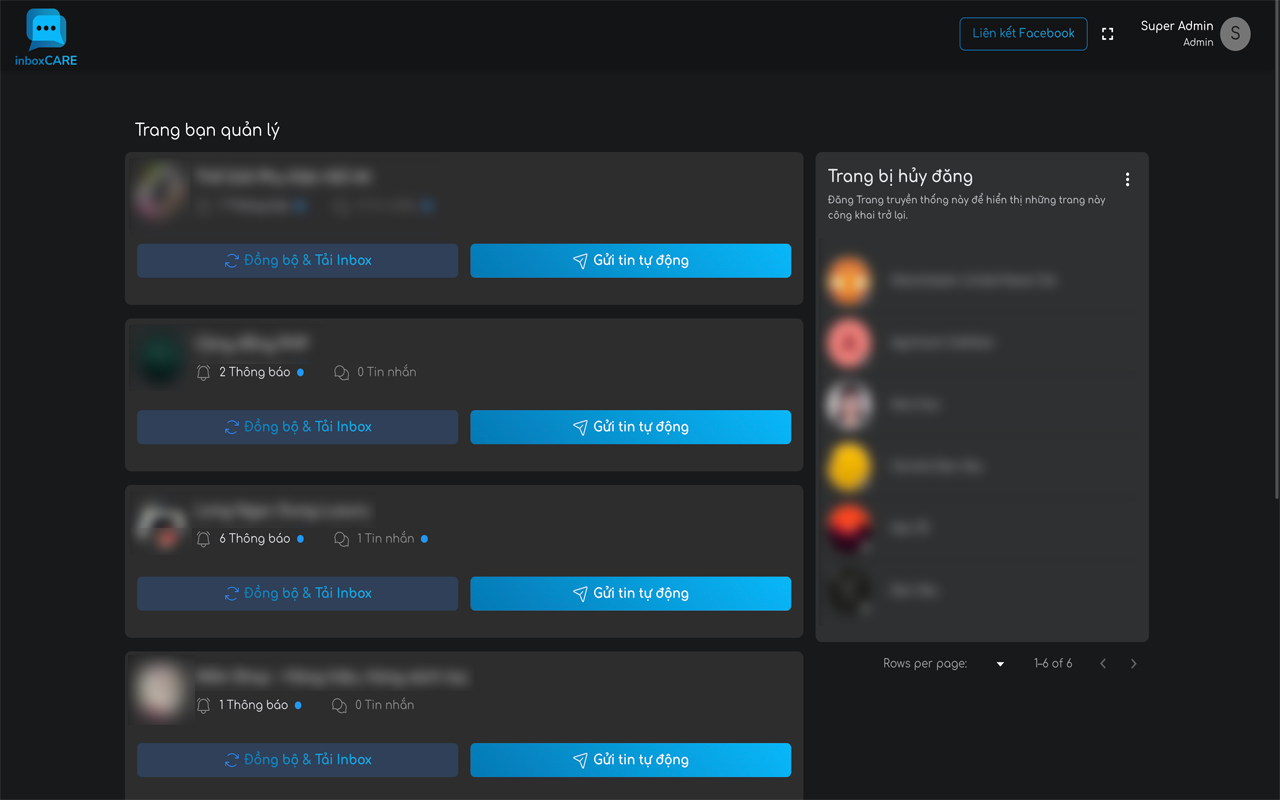Click the inboxCARE logo
This screenshot has height=800, width=1280.
coord(46,37)
